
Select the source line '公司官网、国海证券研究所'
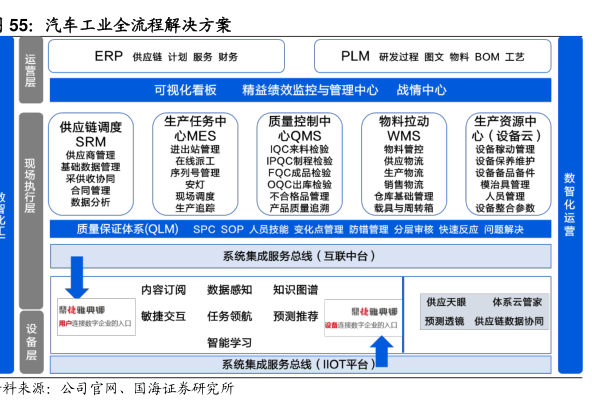pyautogui.click(x=147, y=388)
